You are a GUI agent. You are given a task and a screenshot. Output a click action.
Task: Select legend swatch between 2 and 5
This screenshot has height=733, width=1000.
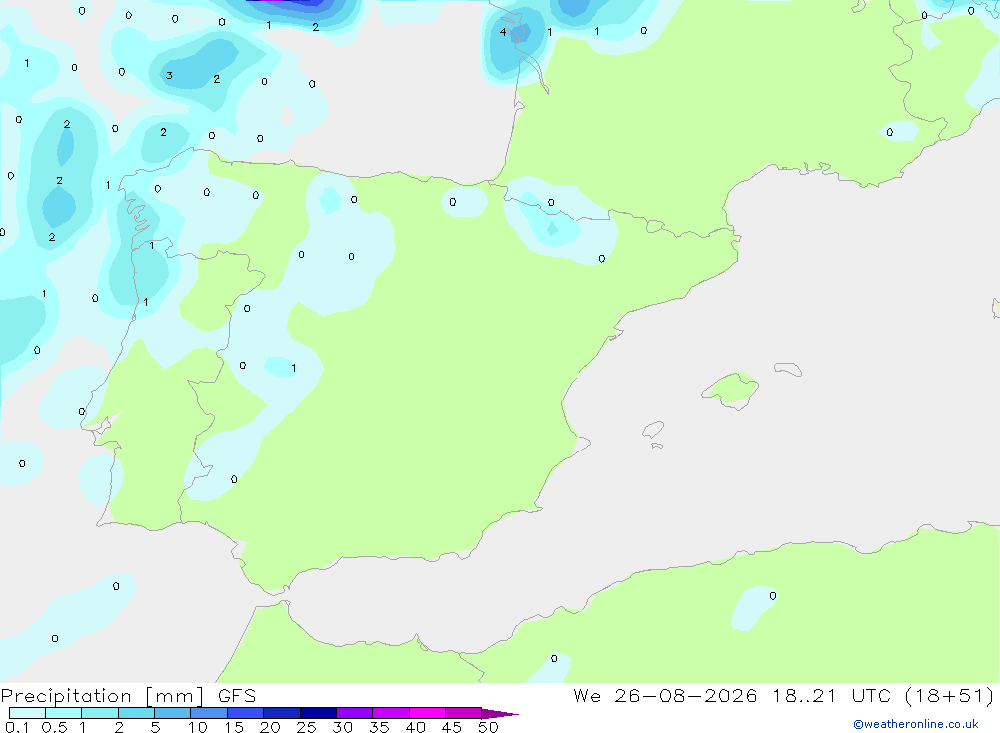(x=136, y=713)
